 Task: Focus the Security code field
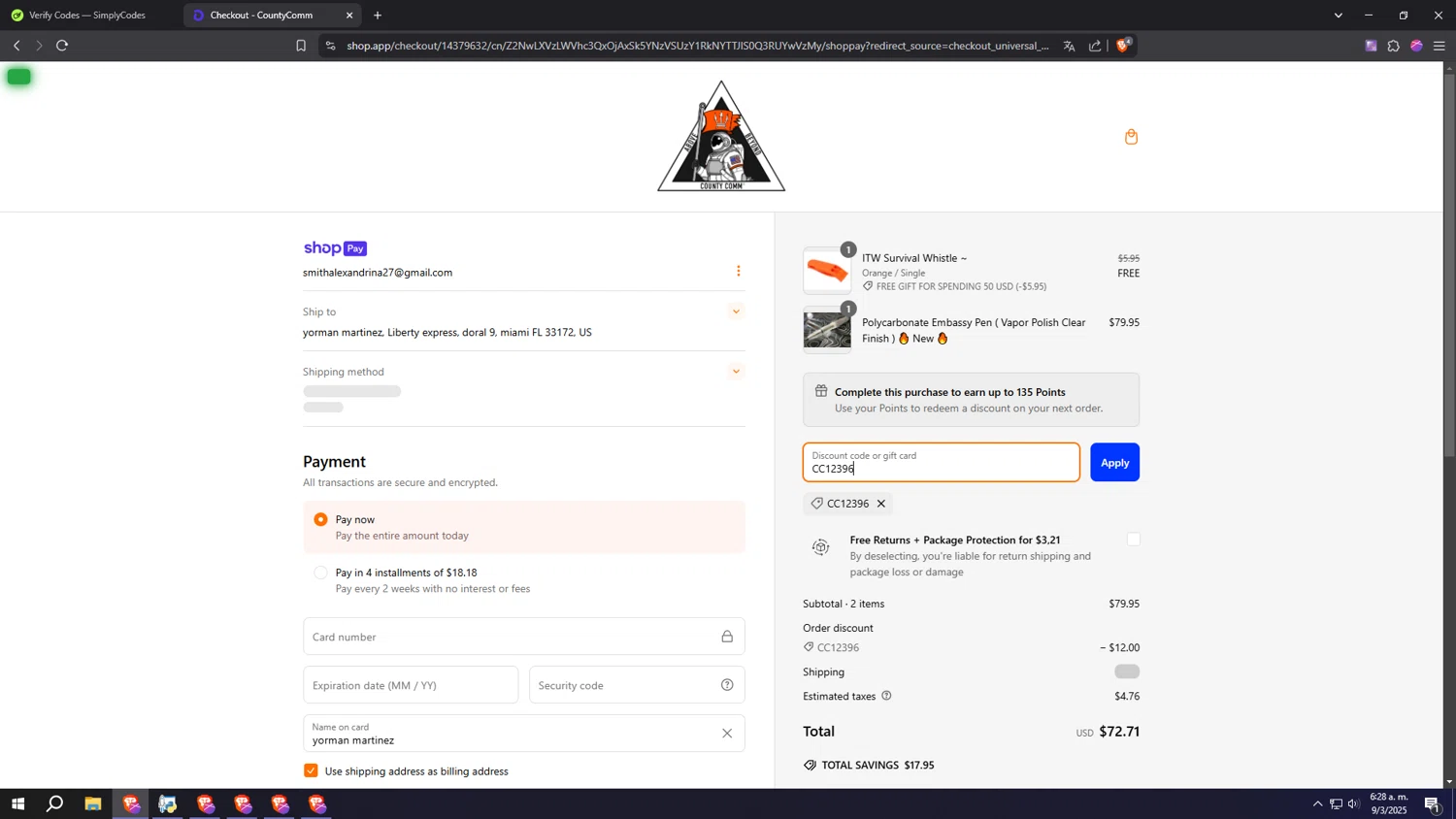[637, 685]
